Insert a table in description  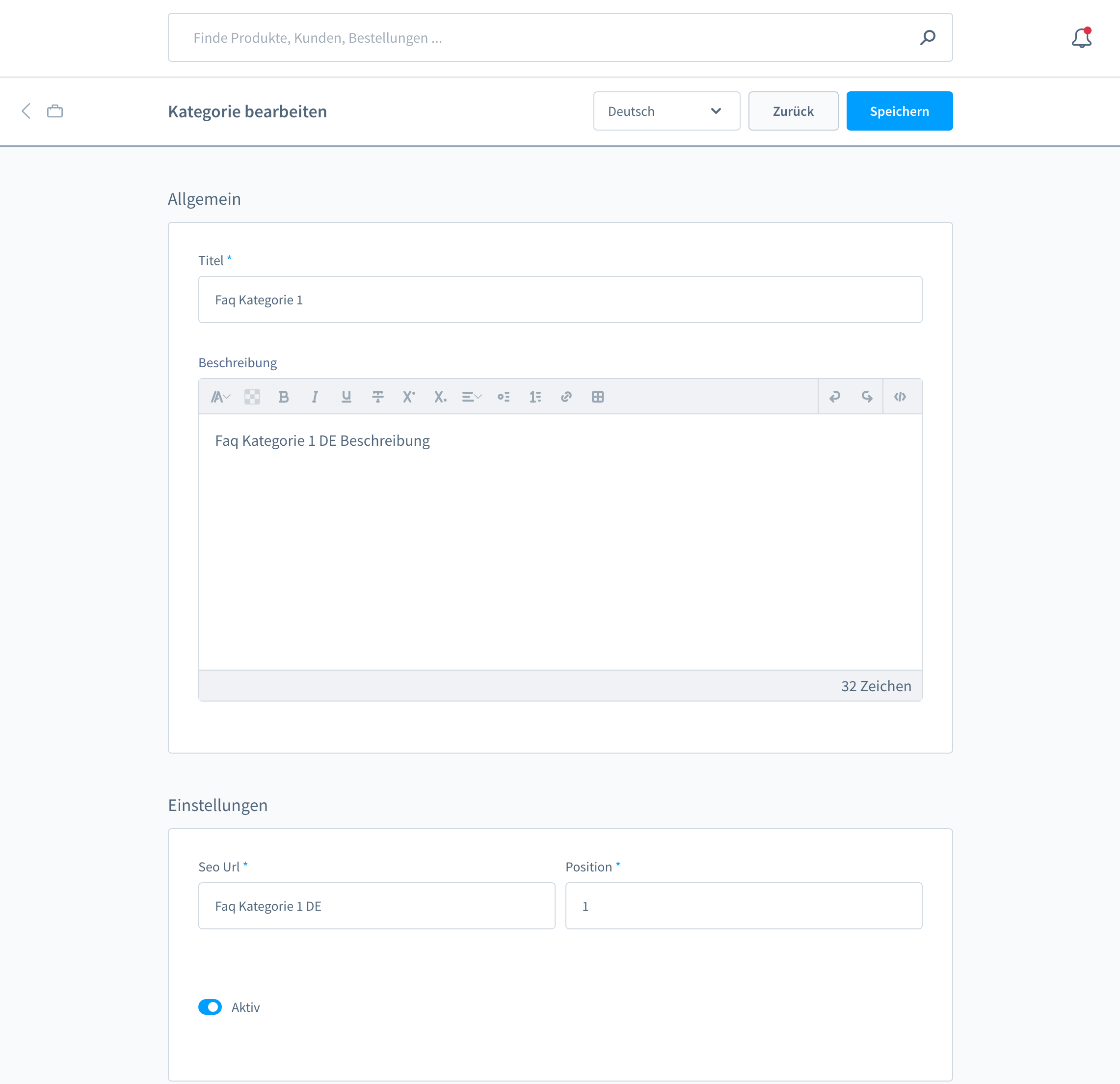598,397
